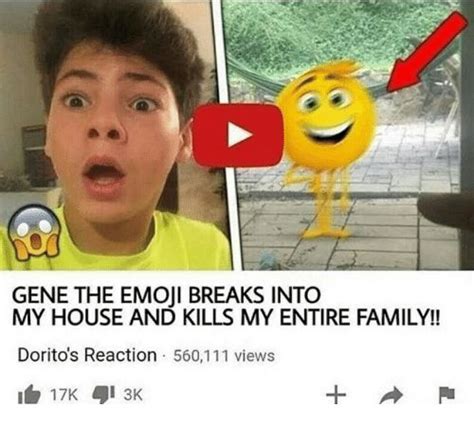Click the 17K likes count

(64, 395)
